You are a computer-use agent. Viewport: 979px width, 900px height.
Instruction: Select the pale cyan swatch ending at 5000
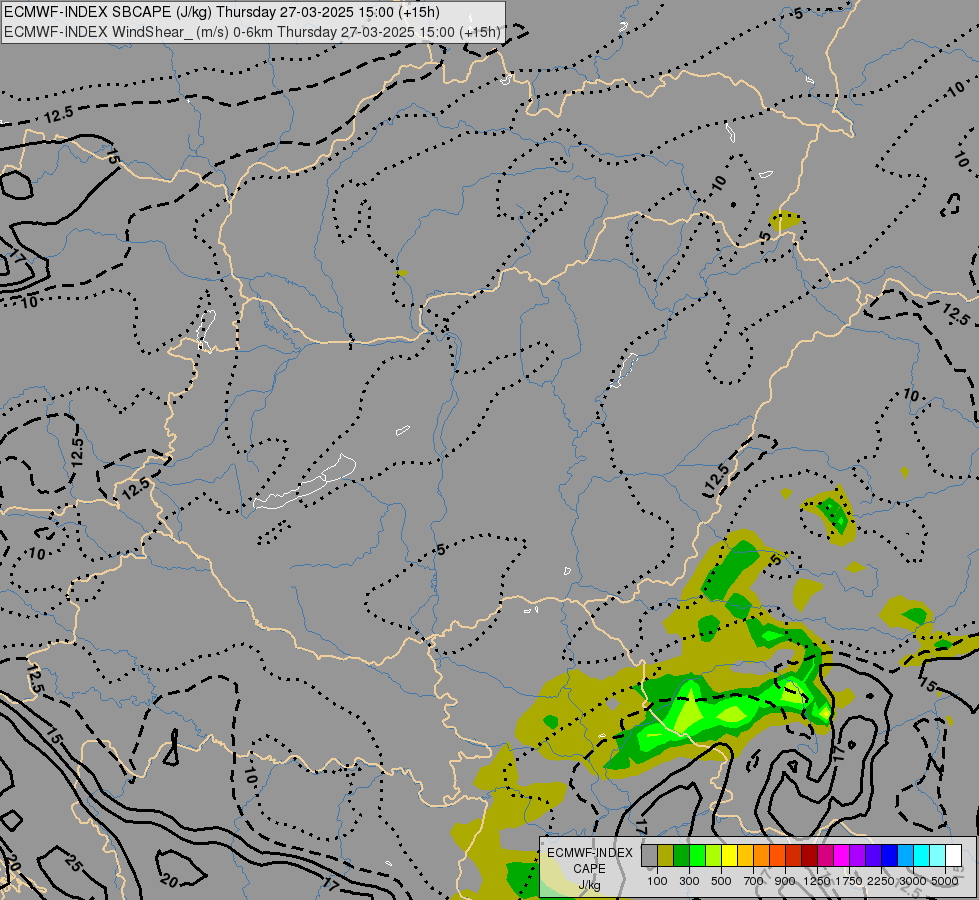coord(937,856)
